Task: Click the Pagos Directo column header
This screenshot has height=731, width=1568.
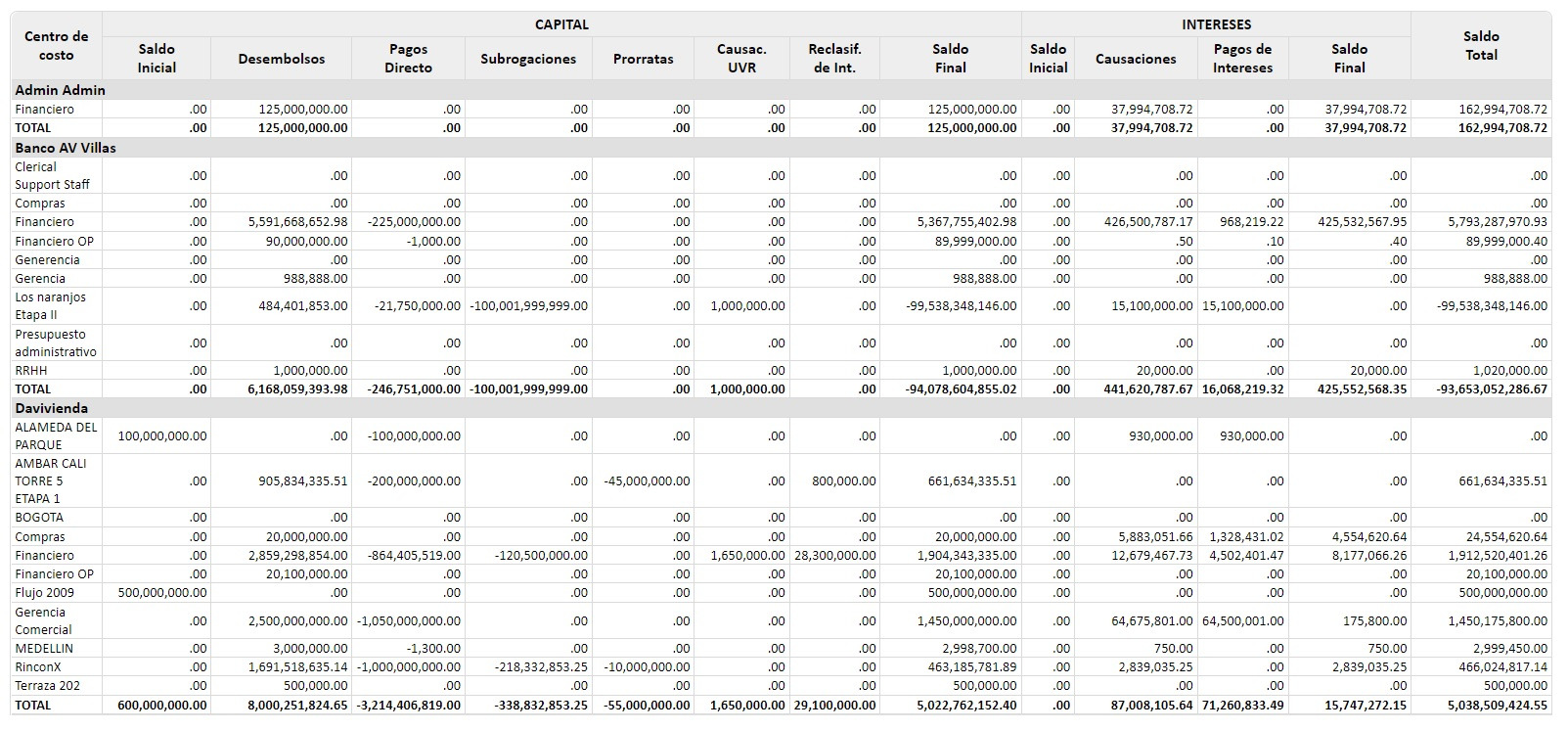Action: (409, 59)
